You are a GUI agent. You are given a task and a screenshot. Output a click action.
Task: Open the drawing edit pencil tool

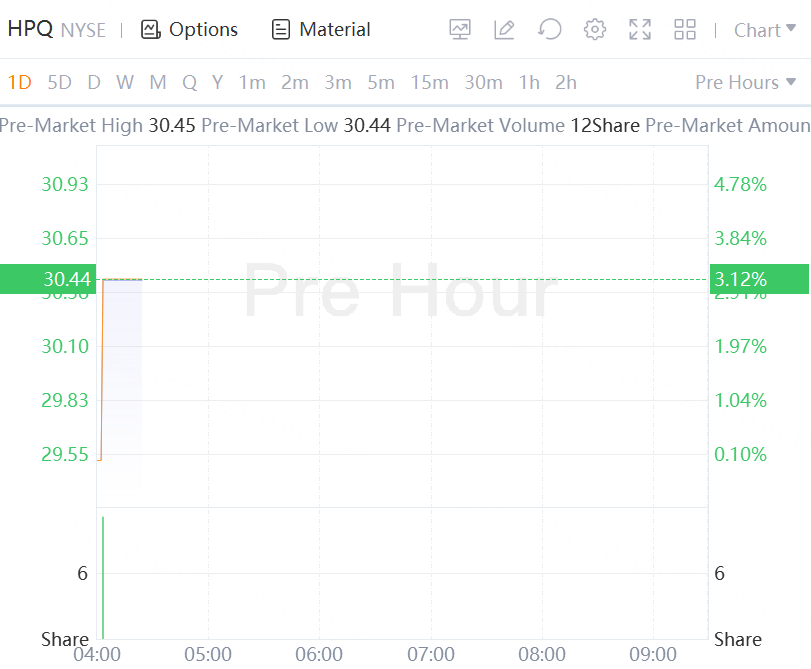coord(504,30)
